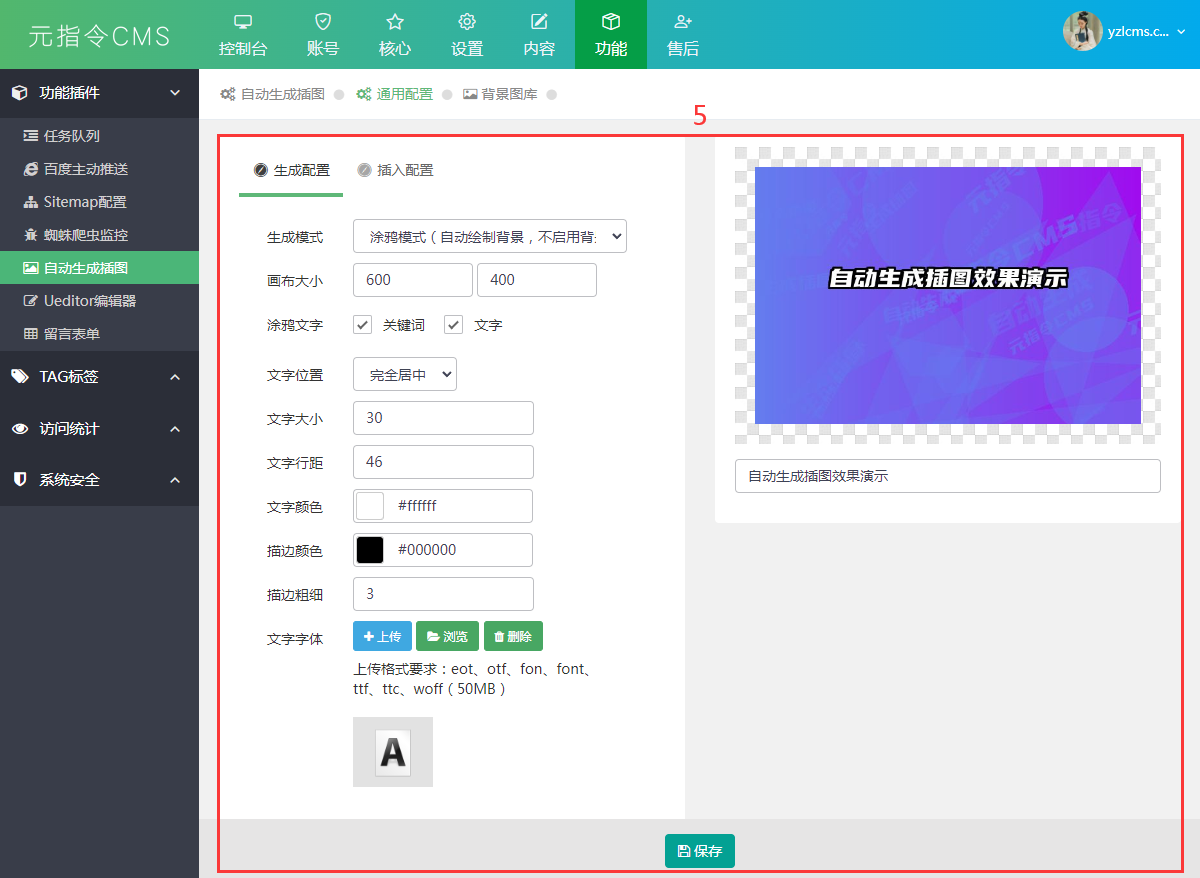Click the font file thumbnail icon
1200x878 pixels.
[x=393, y=752]
